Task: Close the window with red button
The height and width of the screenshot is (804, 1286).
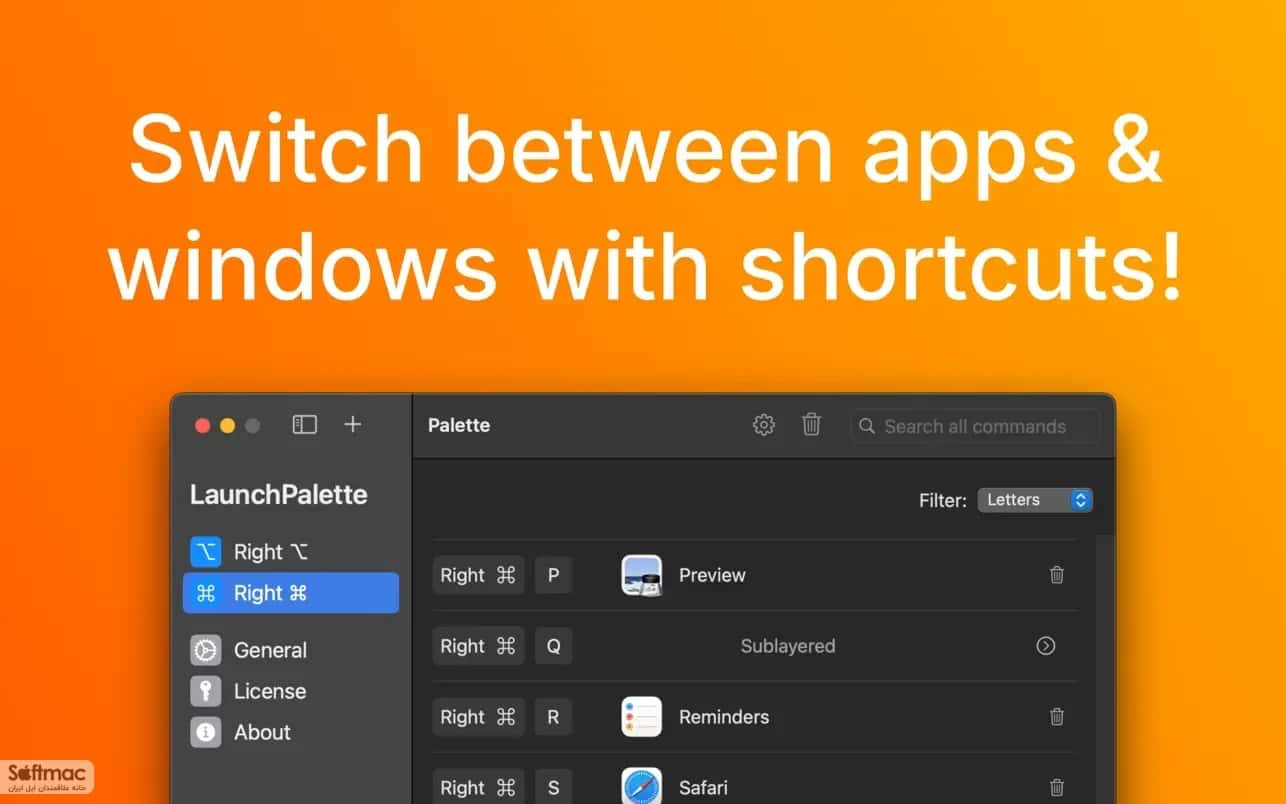Action: tap(202, 425)
